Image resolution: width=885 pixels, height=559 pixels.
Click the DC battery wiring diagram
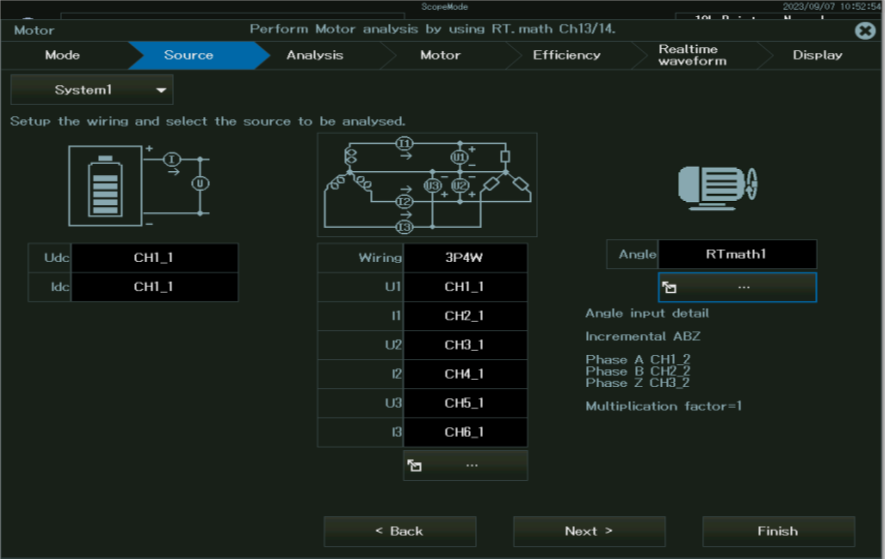click(x=139, y=185)
